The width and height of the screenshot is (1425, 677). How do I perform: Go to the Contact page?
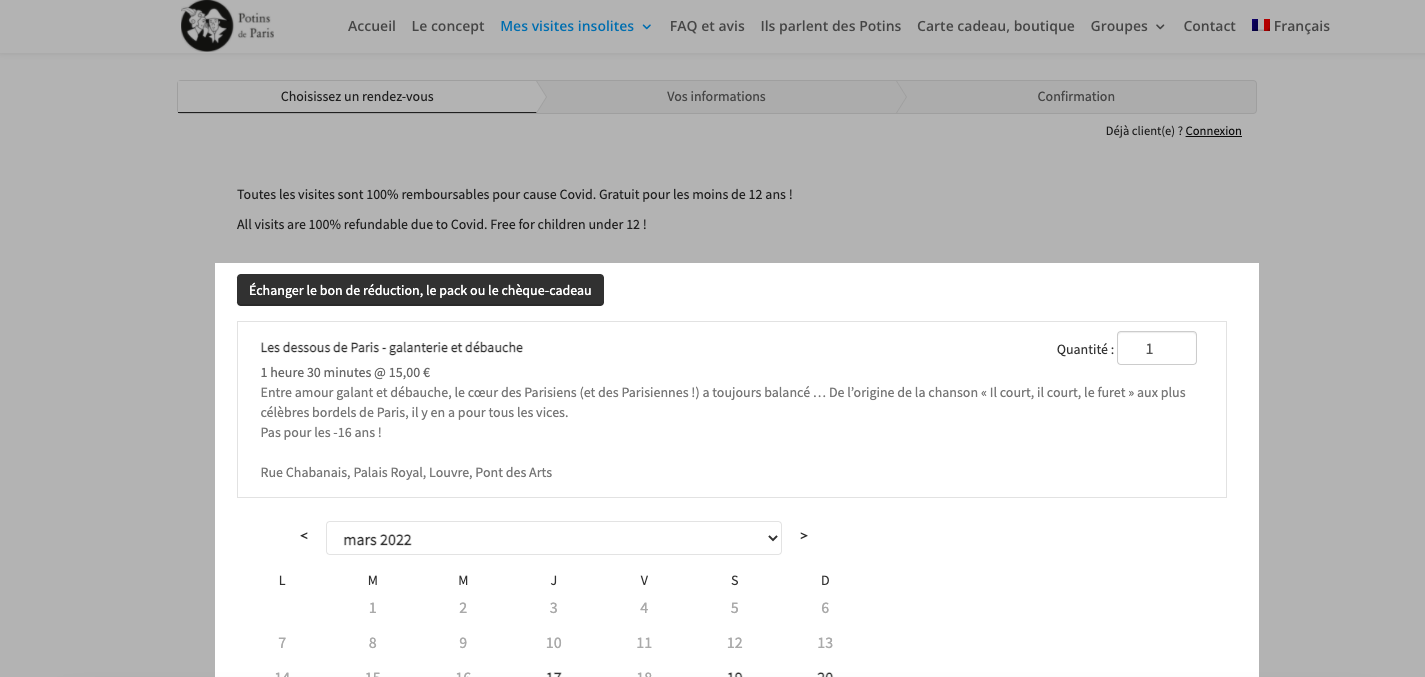tap(1209, 26)
